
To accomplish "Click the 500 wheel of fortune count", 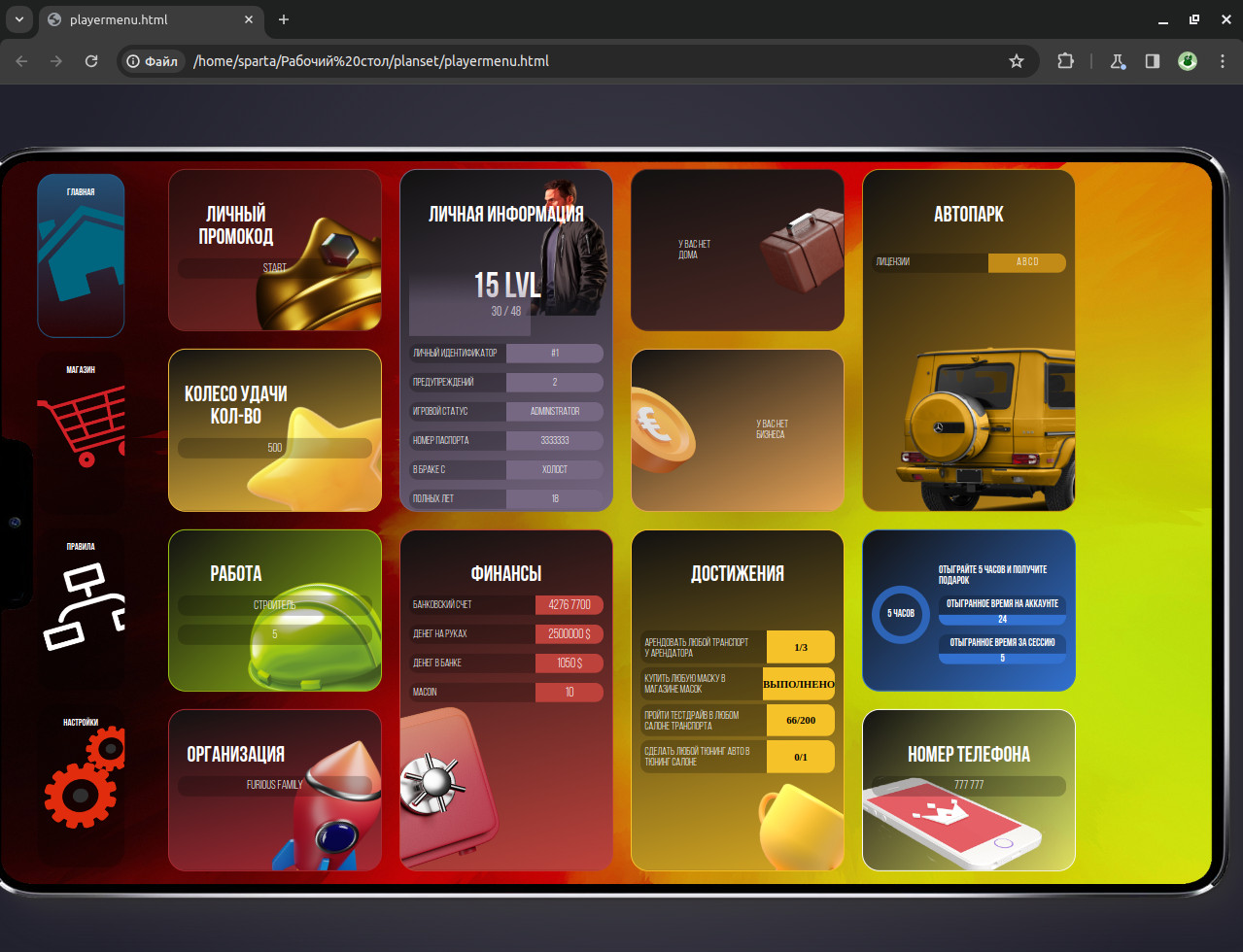I will (275, 448).
